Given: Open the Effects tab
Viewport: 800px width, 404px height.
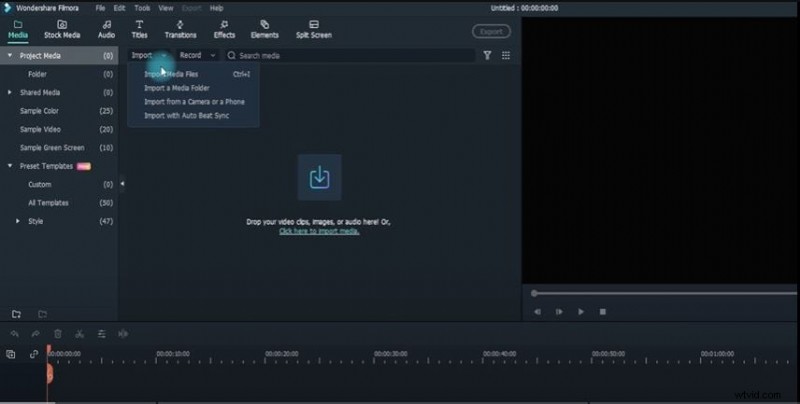Looking at the screenshot, I should 224,30.
